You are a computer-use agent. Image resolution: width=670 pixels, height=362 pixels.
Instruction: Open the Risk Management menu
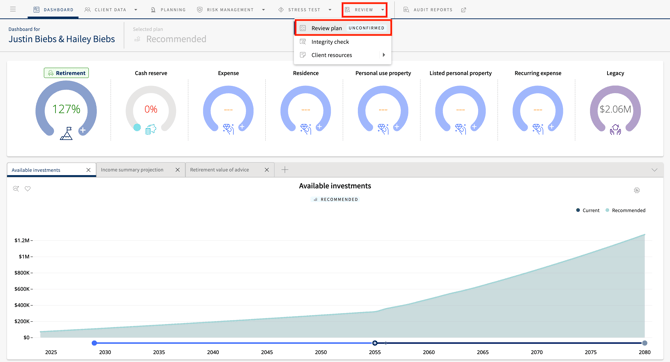[x=225, y=9]
